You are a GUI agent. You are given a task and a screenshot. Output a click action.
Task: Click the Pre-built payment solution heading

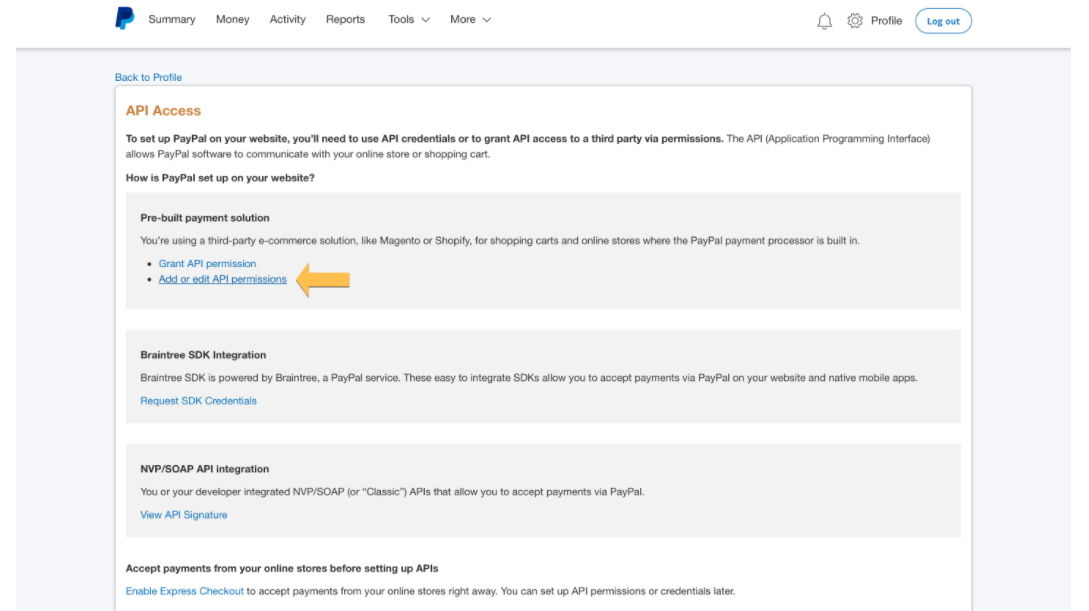pos(205,217)
